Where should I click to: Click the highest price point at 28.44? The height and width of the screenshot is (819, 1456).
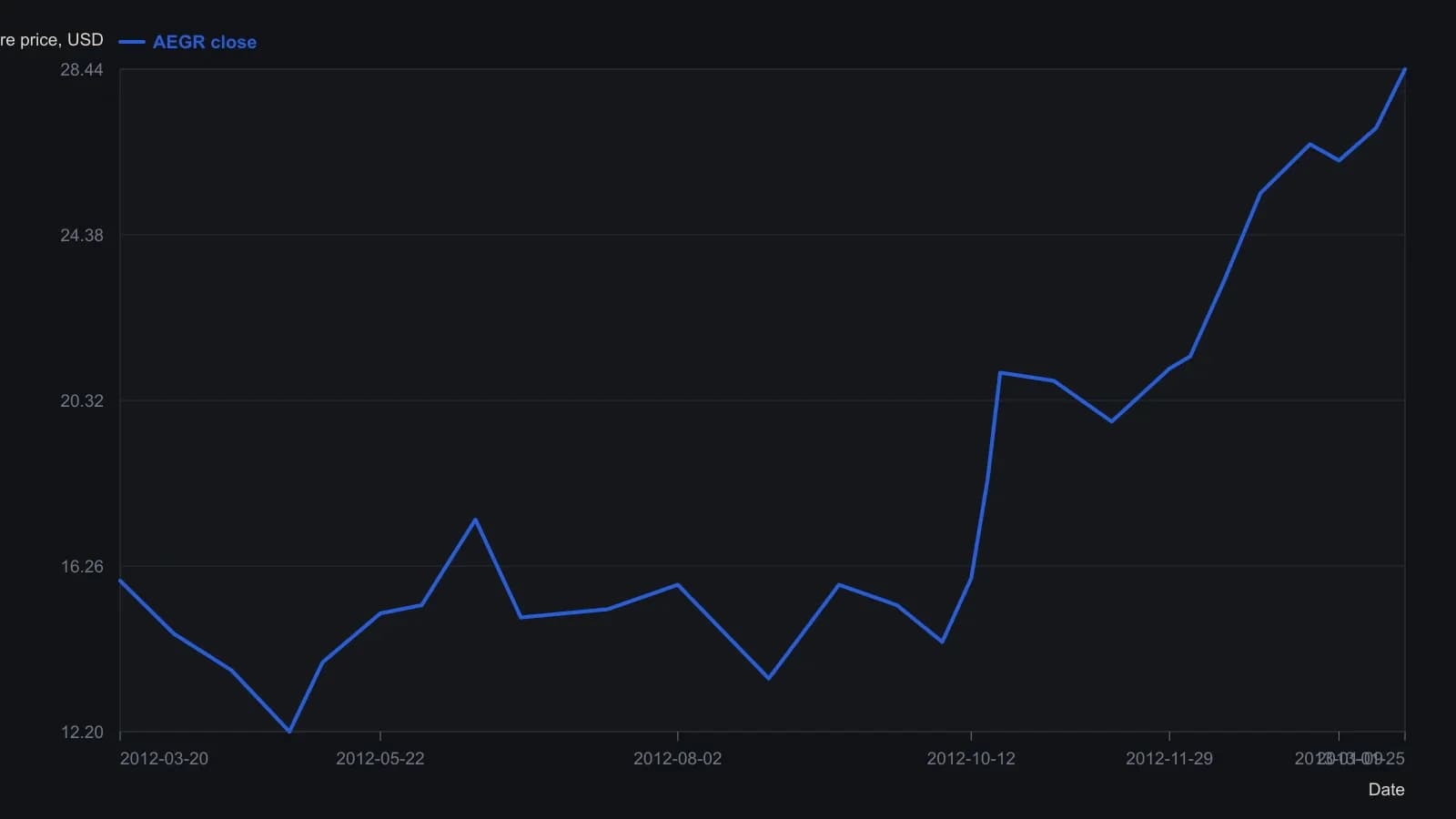click(x=1405, y=69)
